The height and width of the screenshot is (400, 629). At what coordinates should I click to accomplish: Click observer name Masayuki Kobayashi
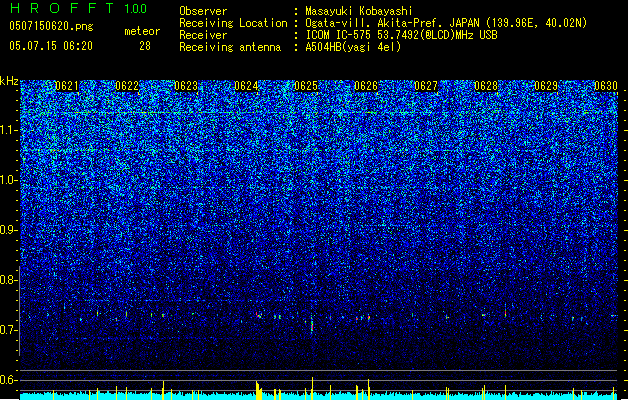point(359,11)
